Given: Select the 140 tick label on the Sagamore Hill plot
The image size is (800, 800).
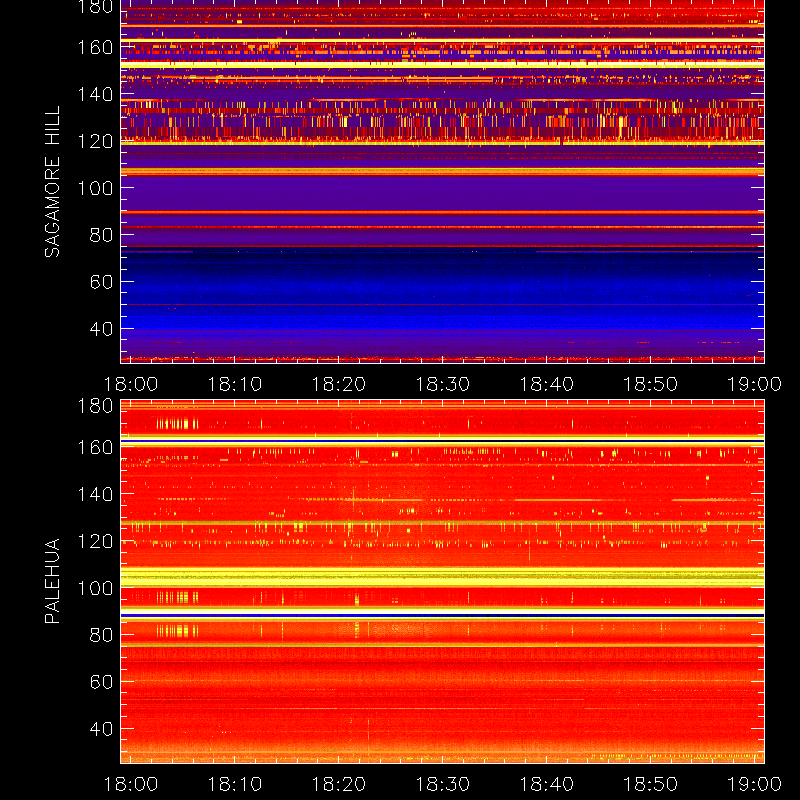Looking at the screenshot, I should pos(95,94).
